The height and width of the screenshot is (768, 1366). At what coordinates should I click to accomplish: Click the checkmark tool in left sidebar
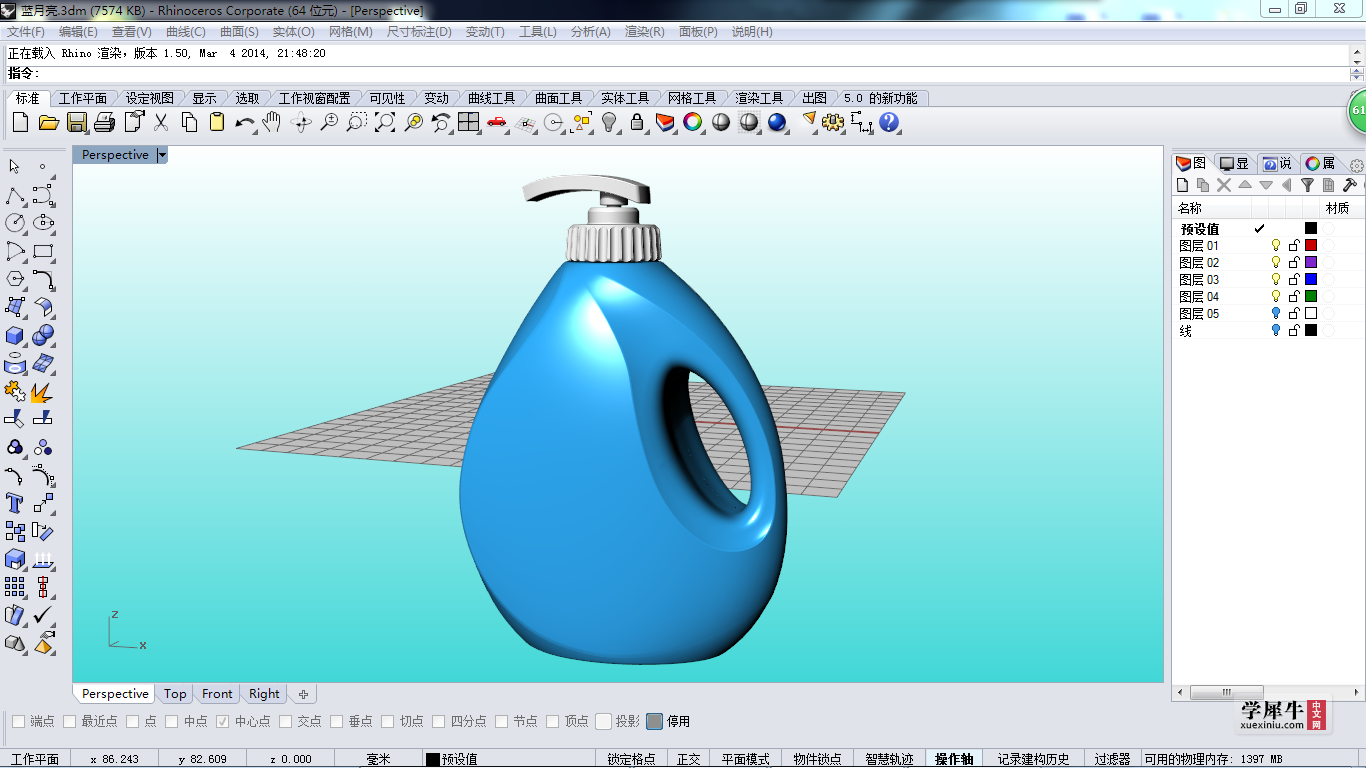[x=43, y=615]
